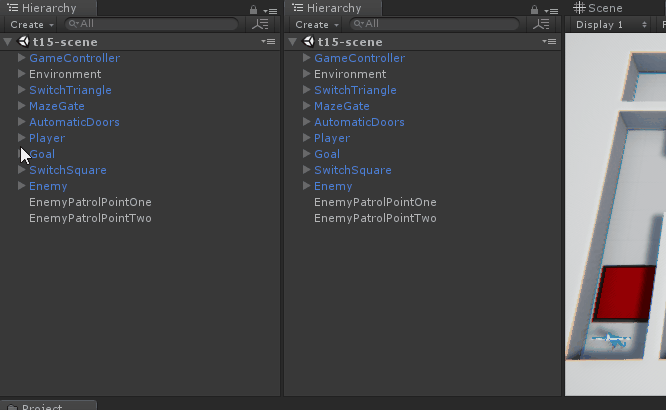
Task: Switch to the Scene tab
Action: pyautogui.click(x=598, y=8)
